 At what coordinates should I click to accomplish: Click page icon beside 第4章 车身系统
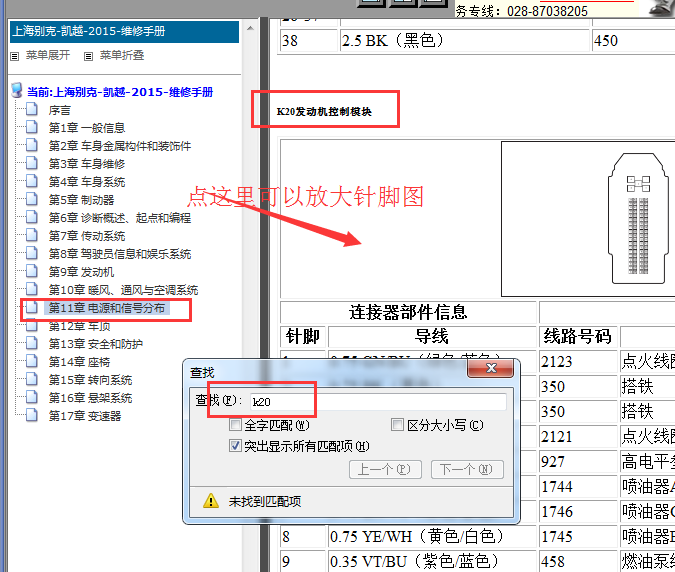pos(31,181)
